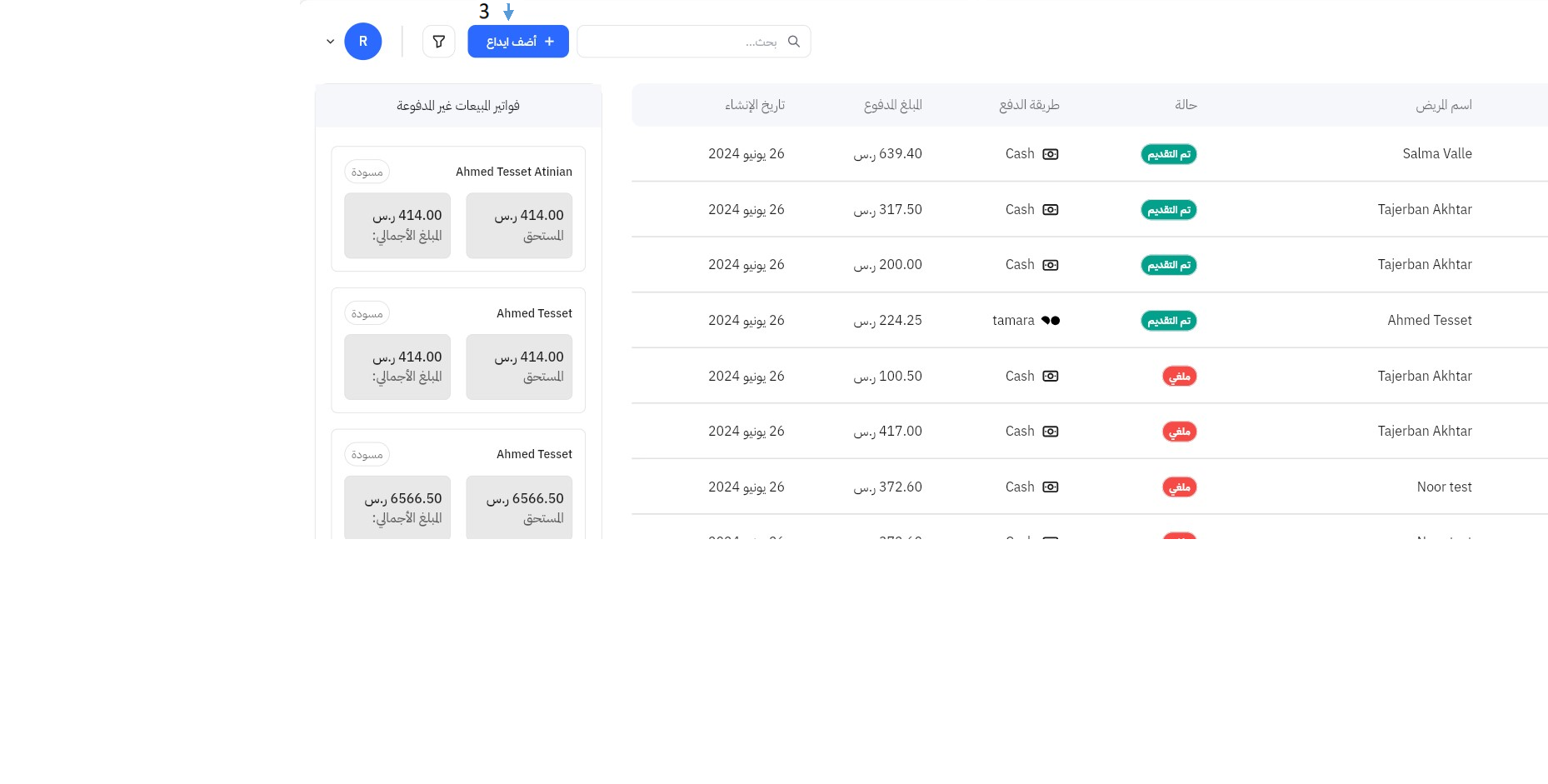The width and height of the screenshot is (1548, 784).
Task: Click red ملغي badge in 100.50 row
Action: coord(1179,377)
